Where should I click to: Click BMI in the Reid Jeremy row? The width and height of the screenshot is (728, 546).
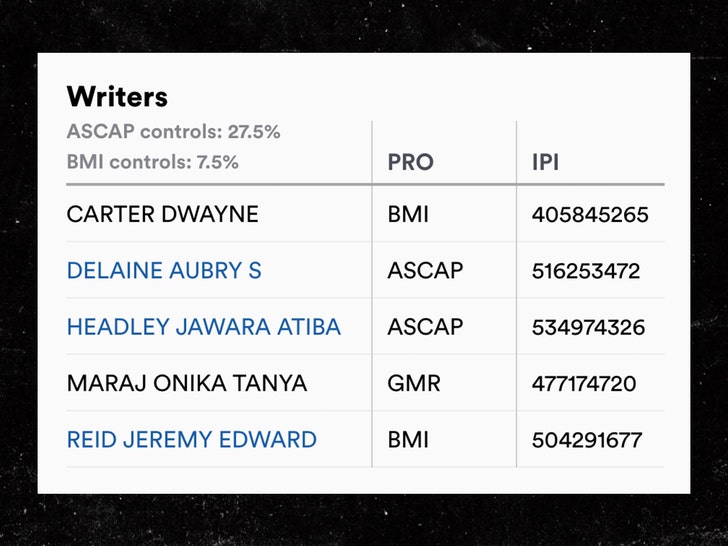(x=408, y=440)
